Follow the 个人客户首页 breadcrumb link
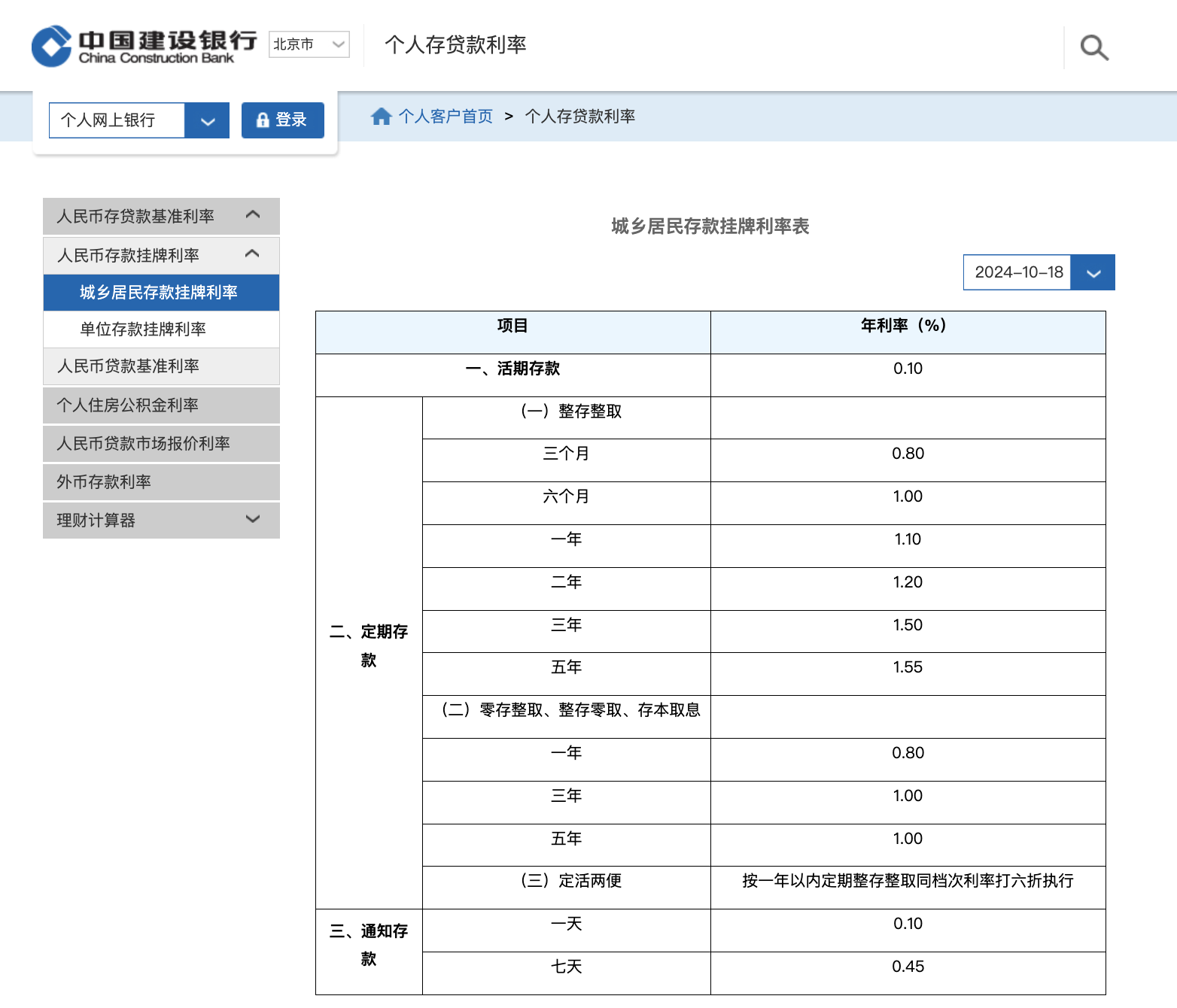 [x=446, y=117]
